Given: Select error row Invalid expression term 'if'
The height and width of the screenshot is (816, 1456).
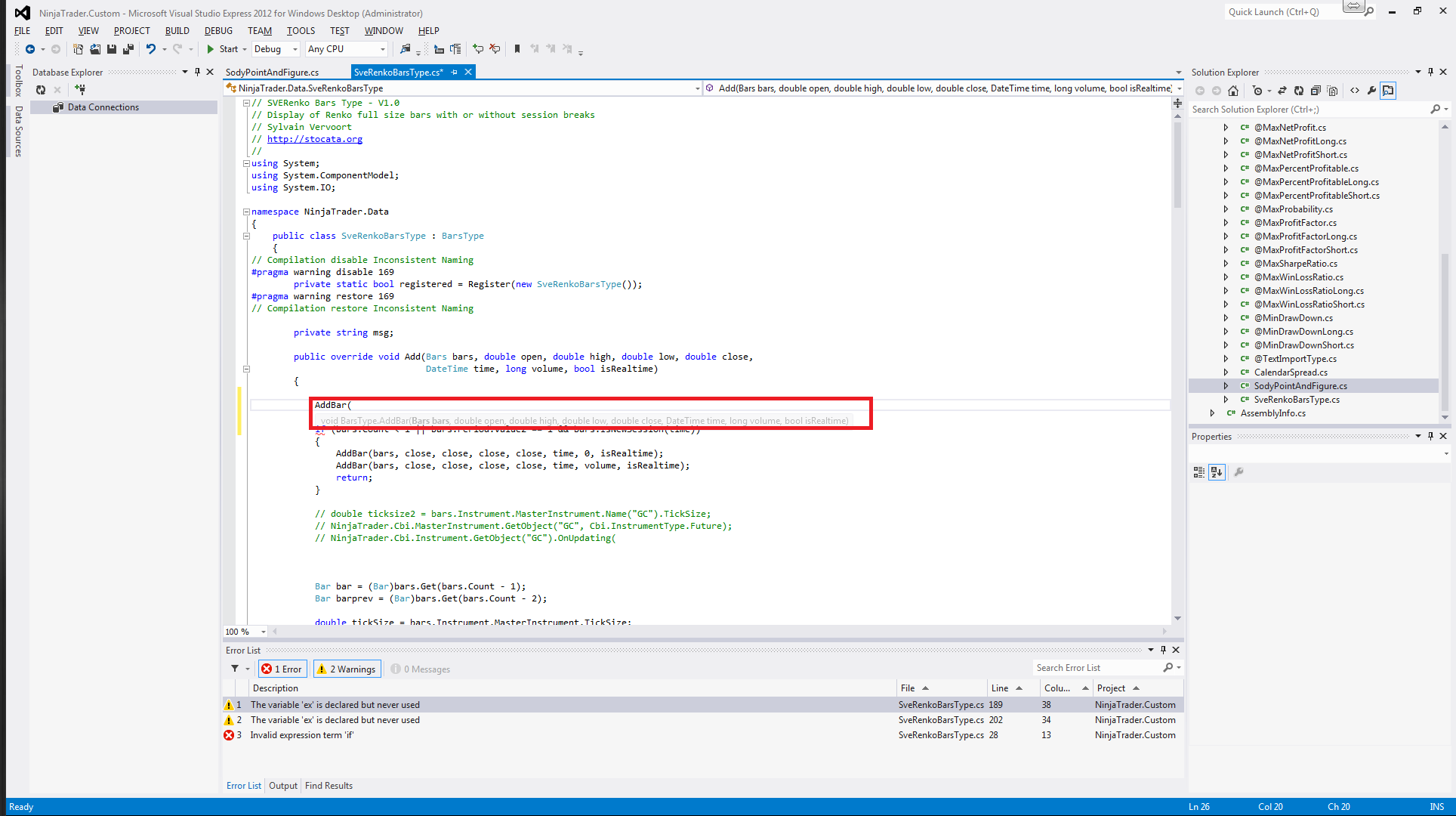Looking at the screenshot, I should [x=702, y=735].
